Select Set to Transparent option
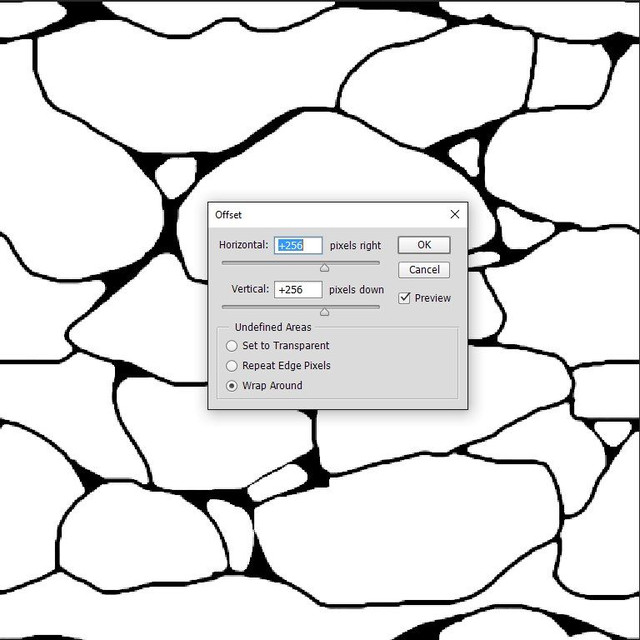 coord(231,346)
